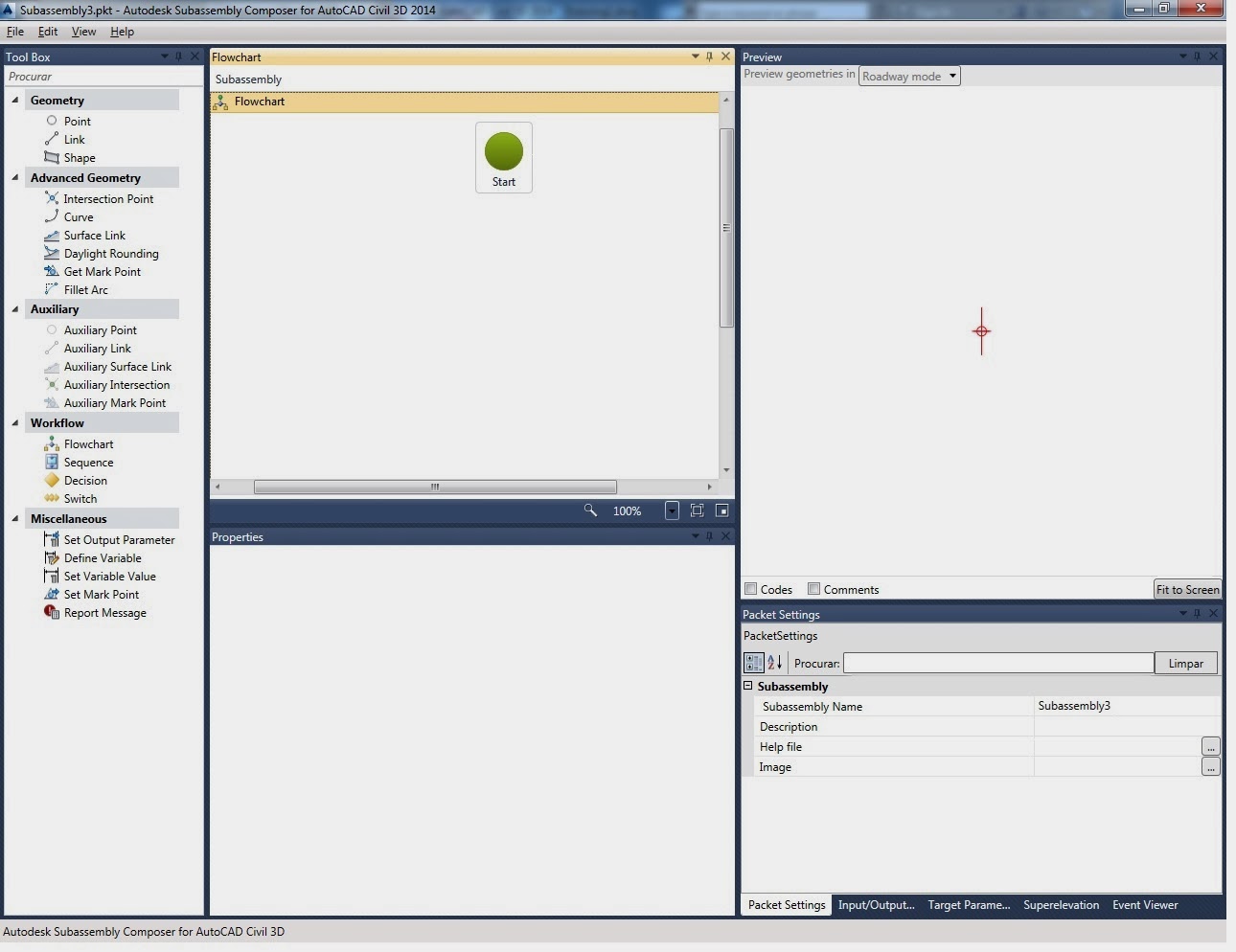Sort Packet Settings alphabetically
Image resolution: width=1236 pixels, height=952 pixels.
tap(775, 663)
